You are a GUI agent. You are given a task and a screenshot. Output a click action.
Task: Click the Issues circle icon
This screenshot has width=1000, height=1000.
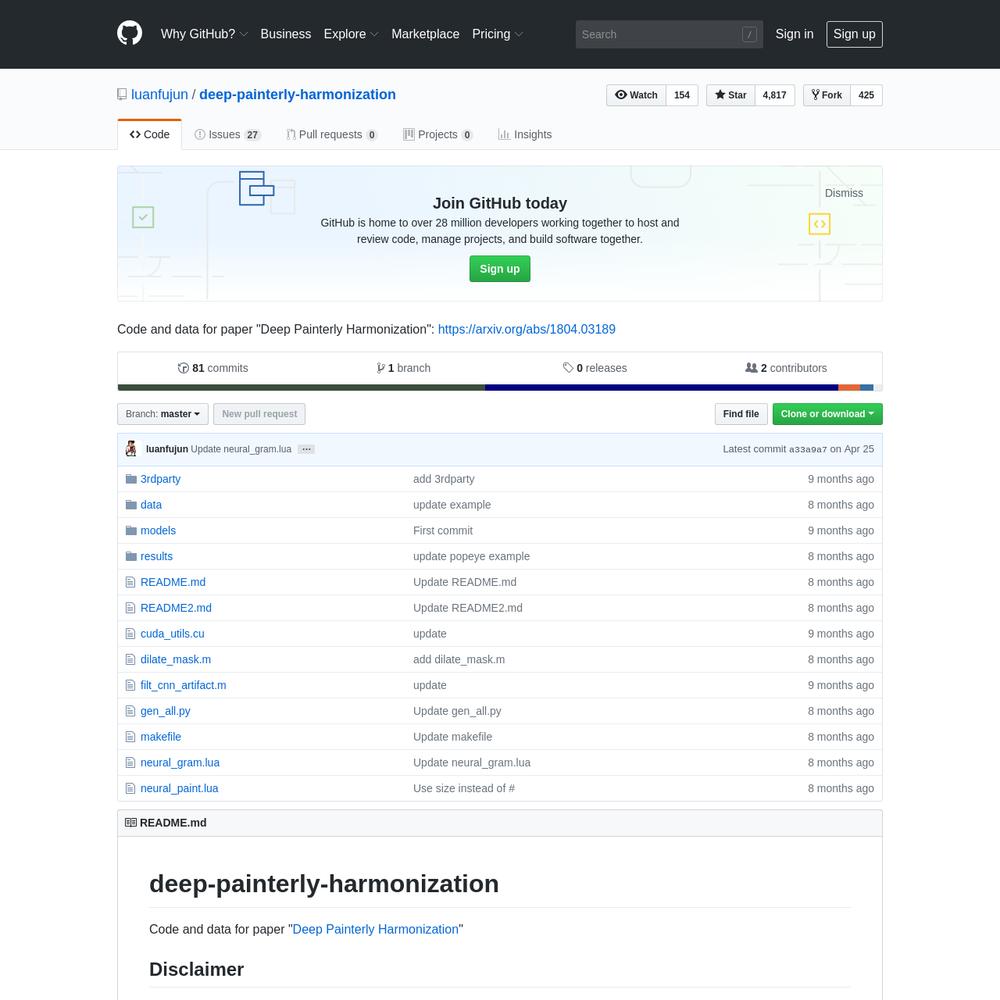point(200,135)
